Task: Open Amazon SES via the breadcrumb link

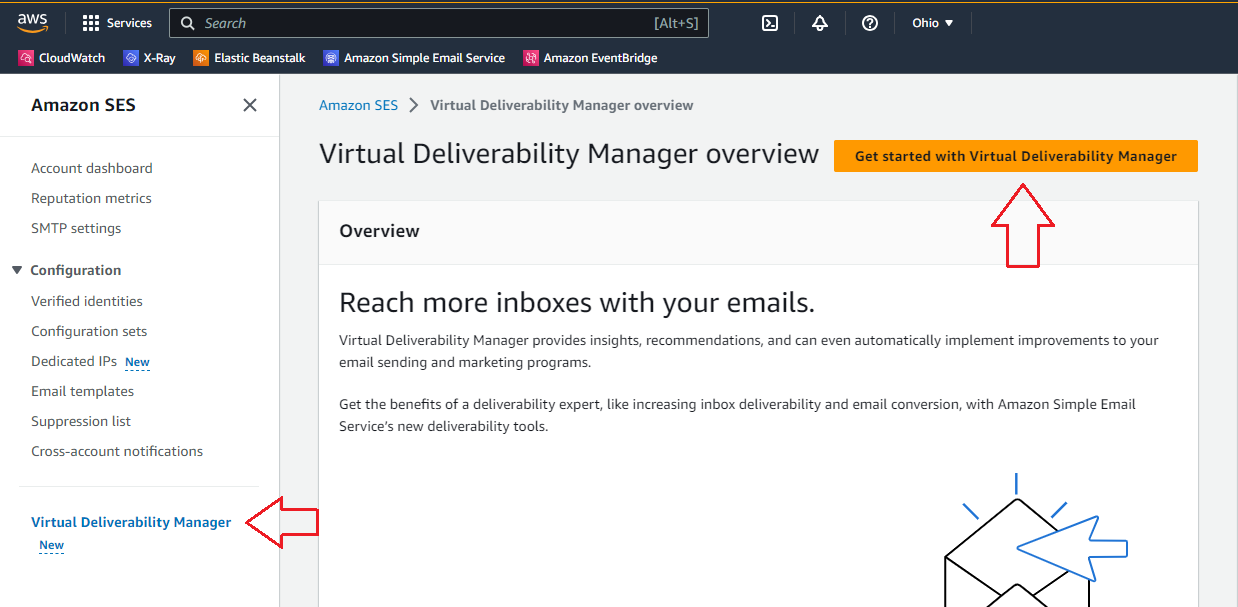Action: 358,104
